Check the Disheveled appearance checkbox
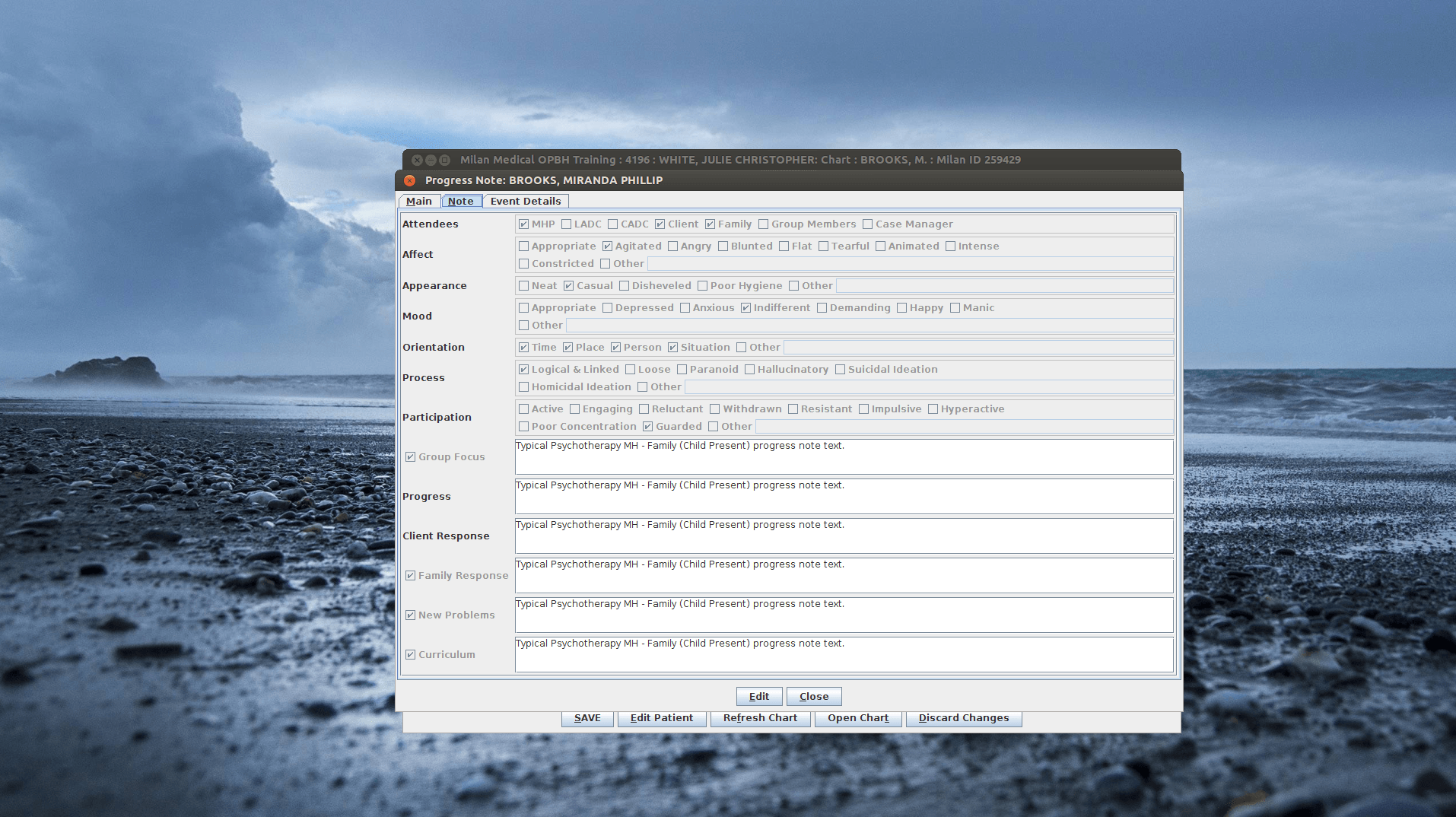The width and height of the screenshot is (1456, 817). point(624,285)
